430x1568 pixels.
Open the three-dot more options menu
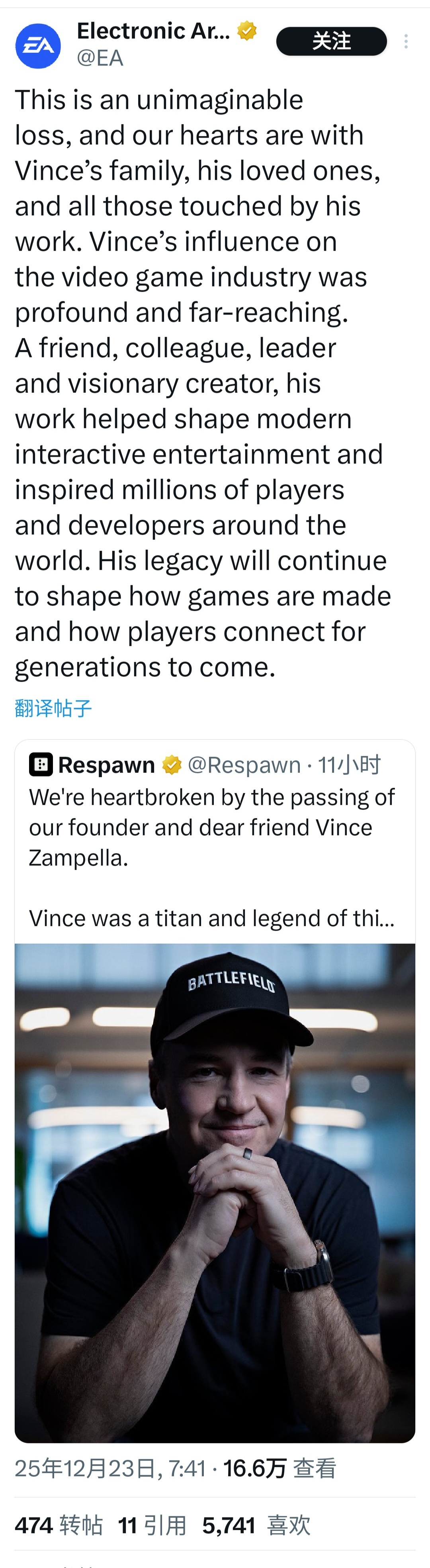406,41
